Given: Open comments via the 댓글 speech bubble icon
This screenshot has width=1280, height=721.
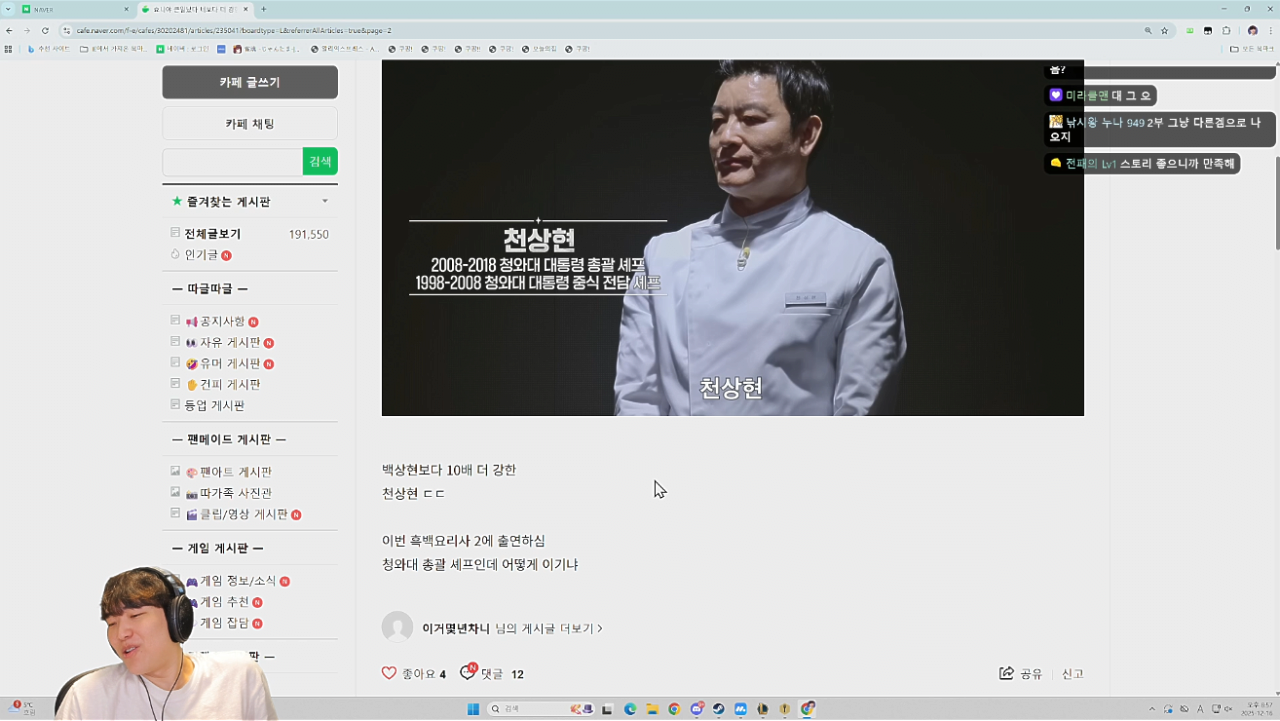Looking at the screenshot, I should (x=467, y=673).
